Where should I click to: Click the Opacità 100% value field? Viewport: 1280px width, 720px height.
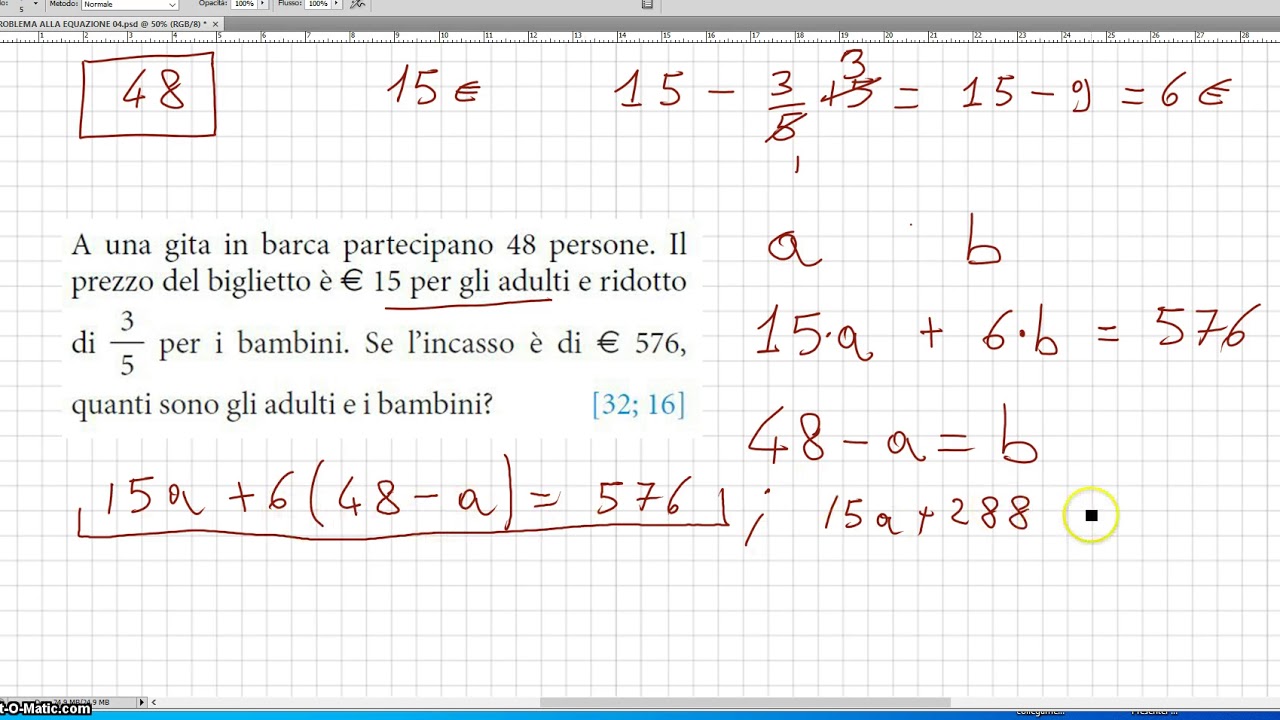click(x=244, y=4)
